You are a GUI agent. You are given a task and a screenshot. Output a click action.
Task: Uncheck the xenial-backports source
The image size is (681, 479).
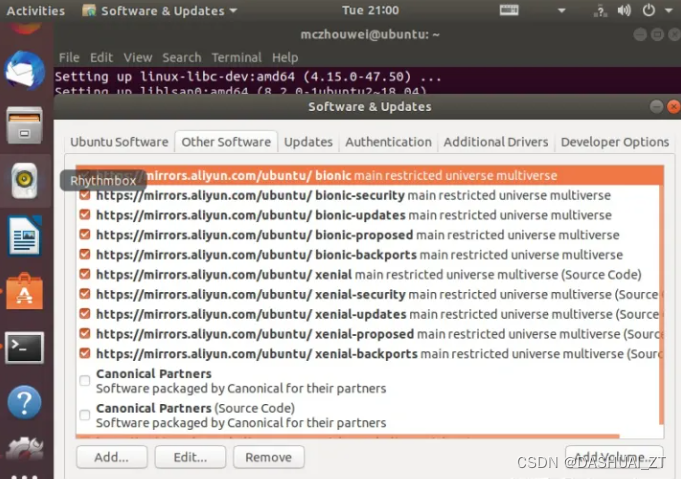[85, 353]
